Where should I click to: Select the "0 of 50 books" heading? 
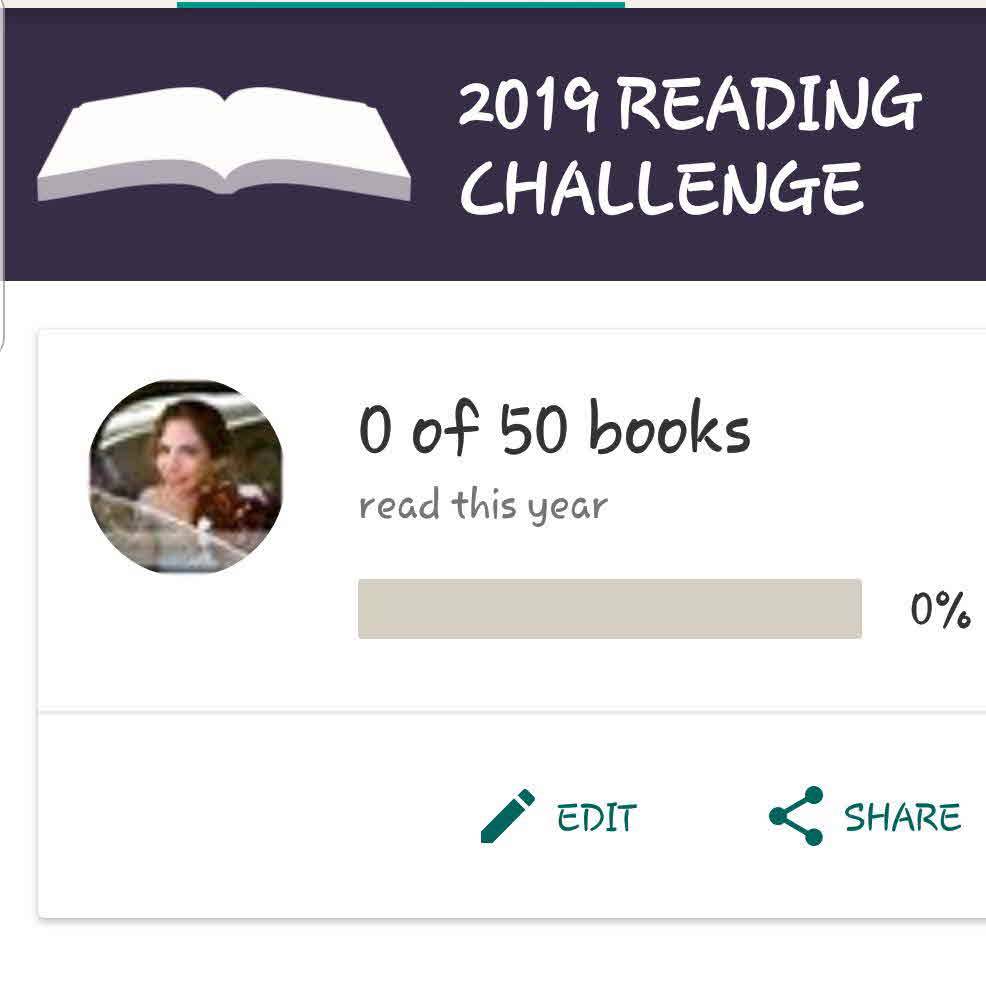click(x=553, y=430)
